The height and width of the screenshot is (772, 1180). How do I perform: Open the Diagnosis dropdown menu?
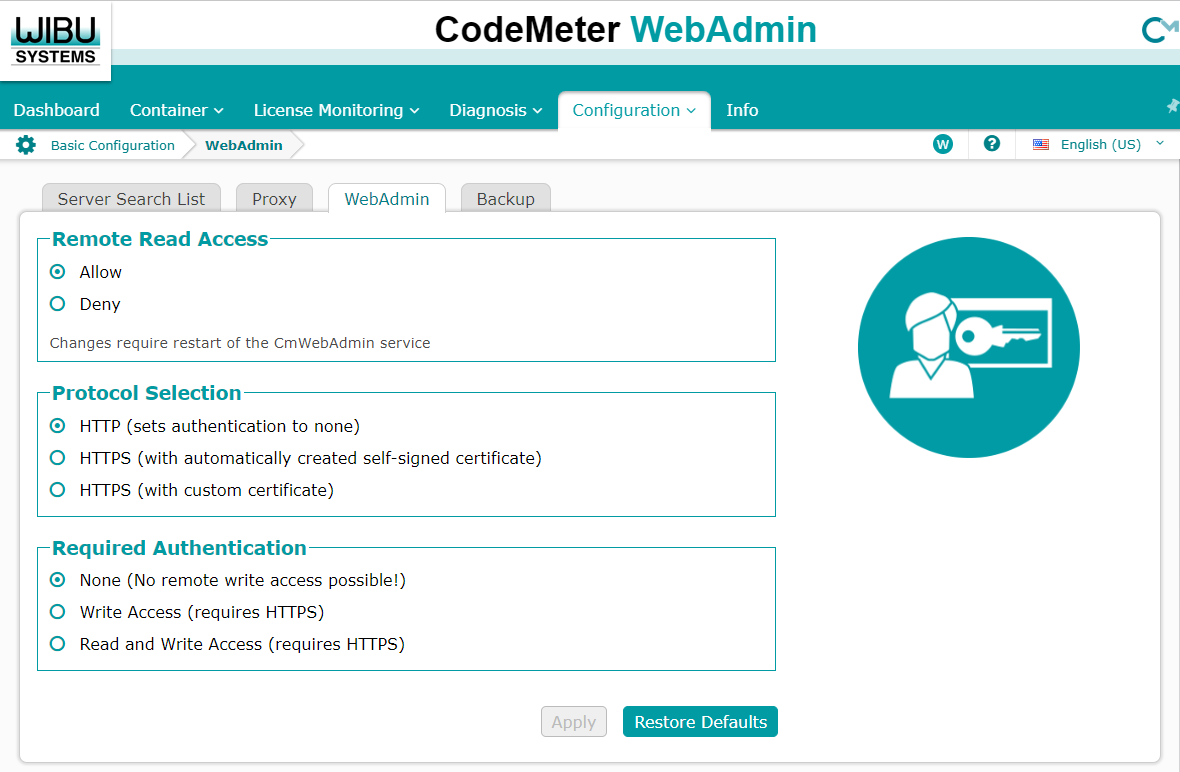tap(495, 110)
